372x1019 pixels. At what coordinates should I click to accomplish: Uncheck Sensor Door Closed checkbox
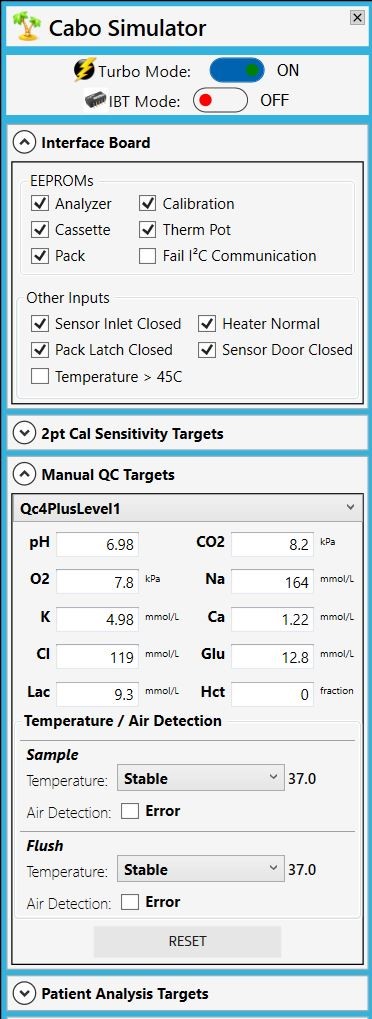pos(207,350)
